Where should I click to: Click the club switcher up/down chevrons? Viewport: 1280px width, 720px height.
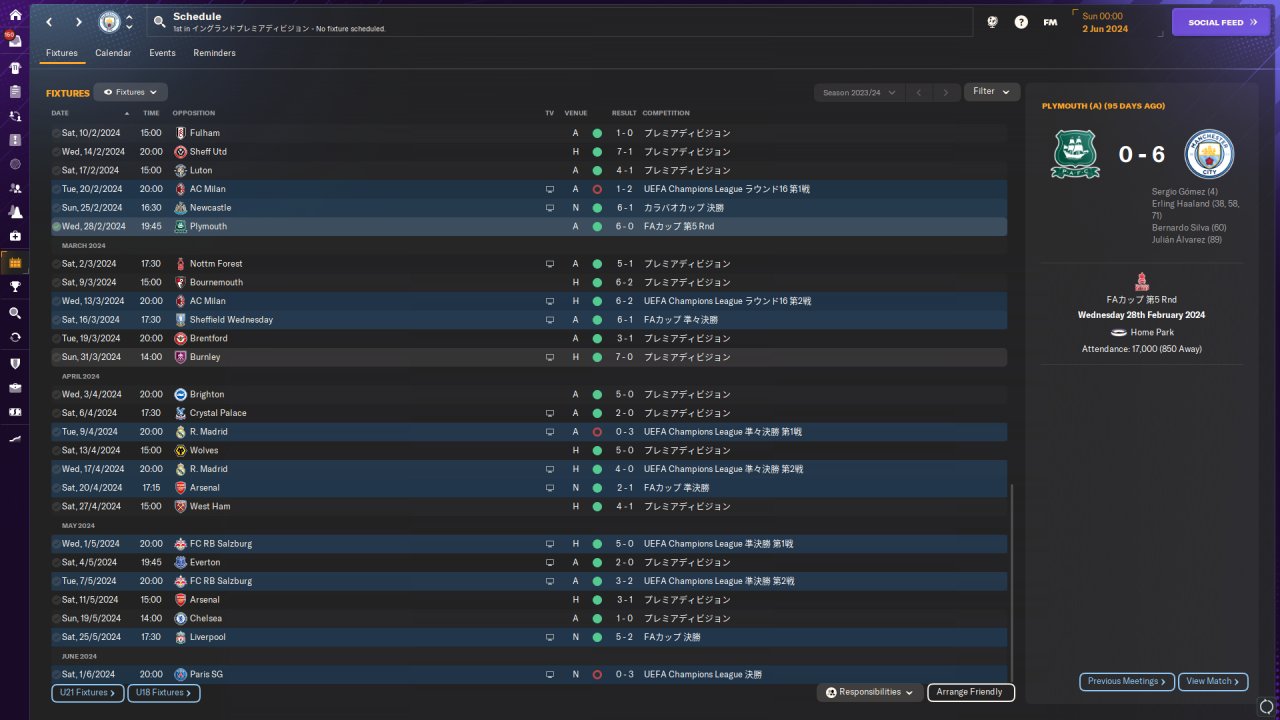129,22
